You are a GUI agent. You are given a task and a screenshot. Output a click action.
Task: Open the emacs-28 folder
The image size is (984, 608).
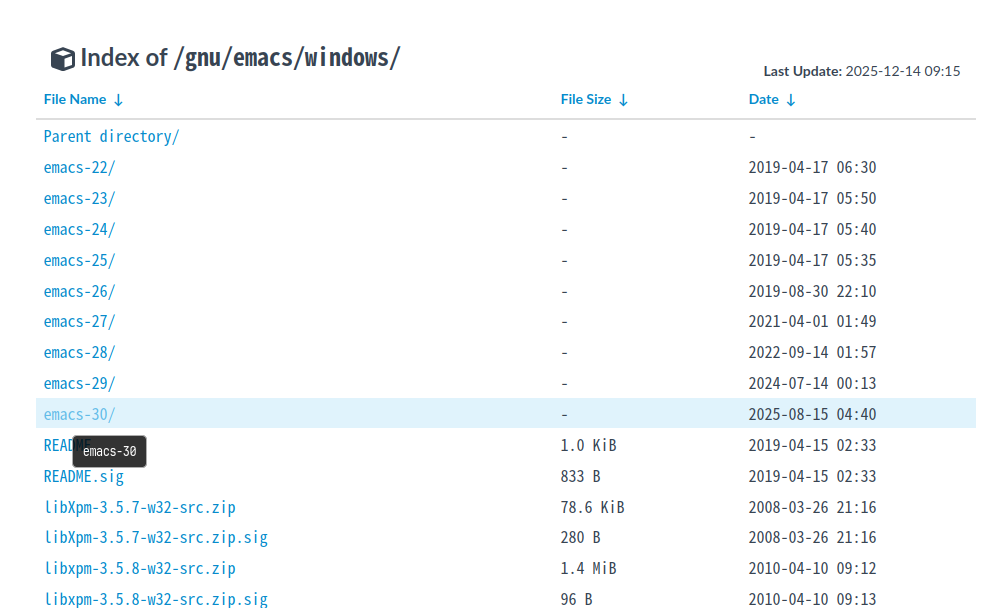click(79, 353)
